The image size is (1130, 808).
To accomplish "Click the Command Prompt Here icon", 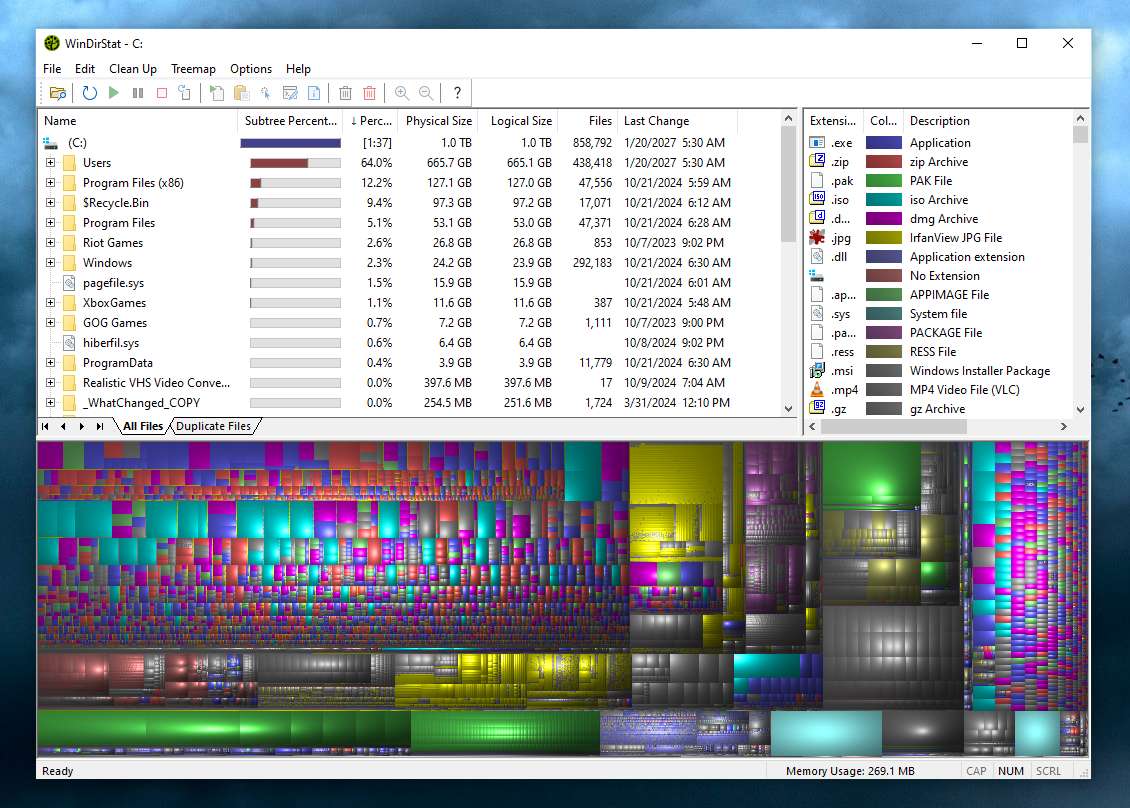I will 290,93.
